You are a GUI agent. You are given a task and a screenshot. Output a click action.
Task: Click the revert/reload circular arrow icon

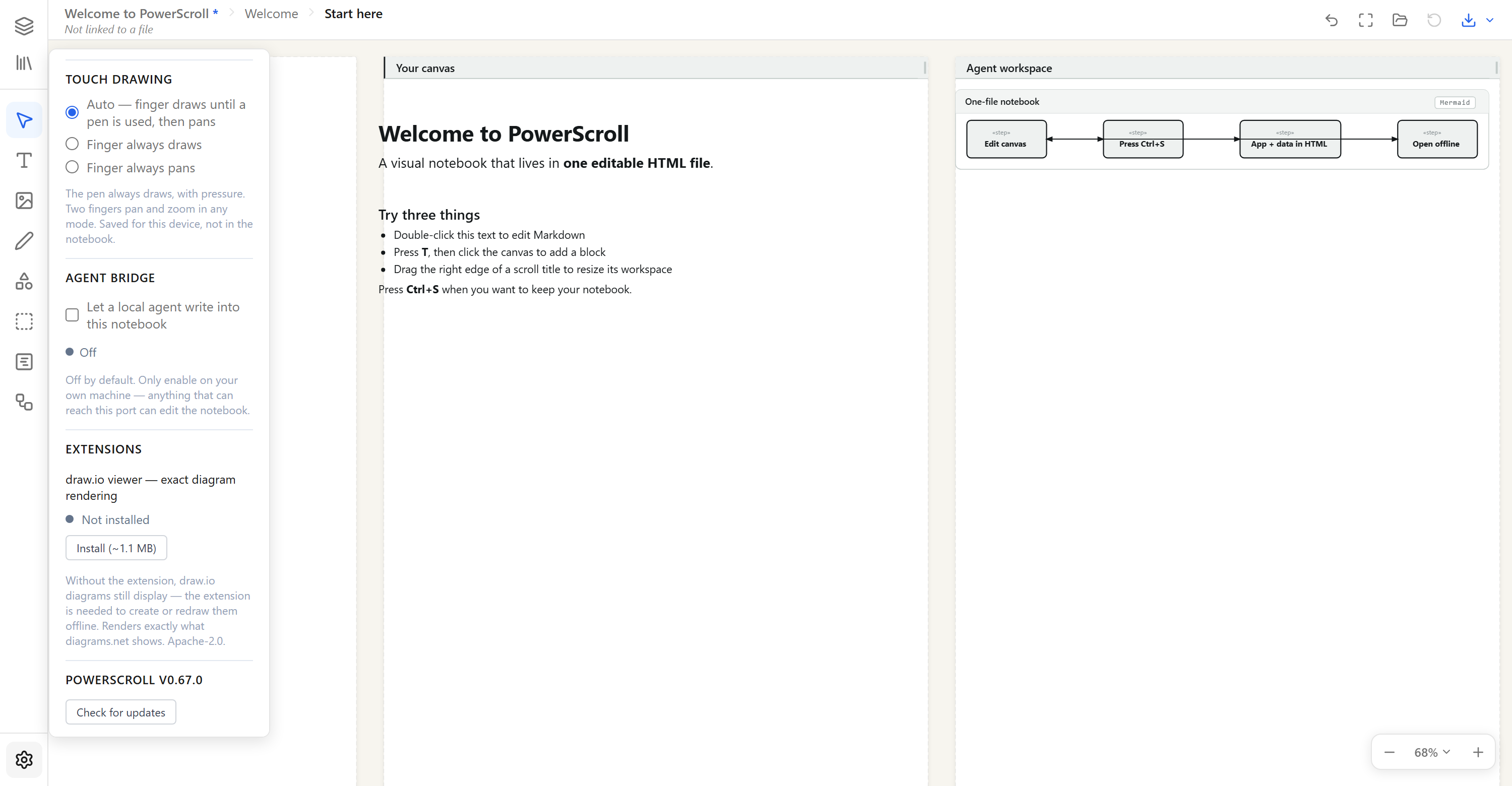click(1434, 20)
